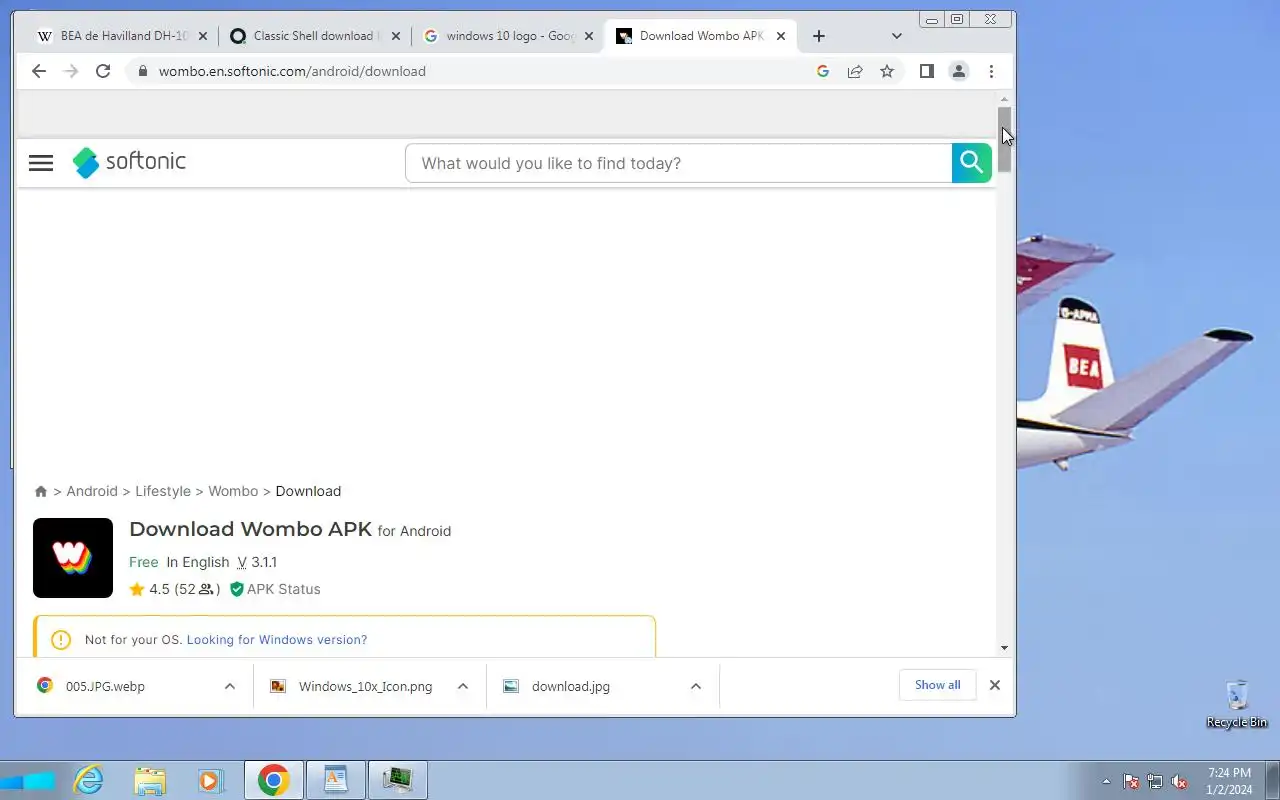Click the browser forward arrow
Viewport: 1280px width, 800px height.
click(70, 71)
